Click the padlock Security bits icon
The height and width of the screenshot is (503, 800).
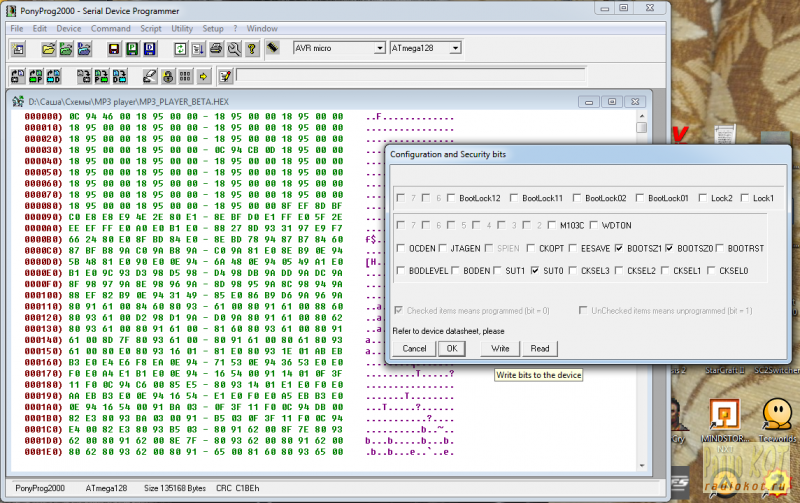[x=167, y=77]
